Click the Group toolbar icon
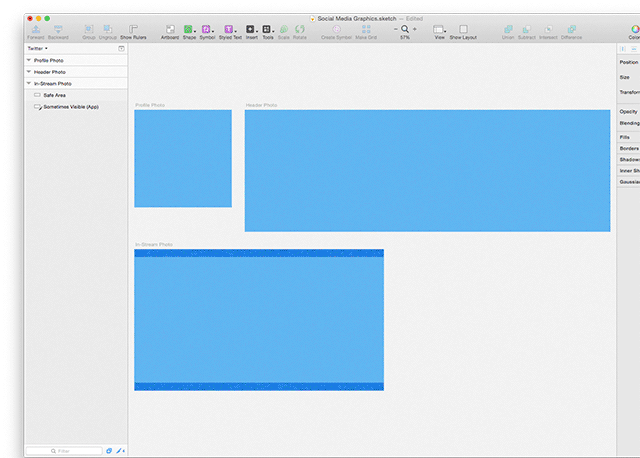The height and width of the screenshot is (458, 640). [x=89, y=29]
